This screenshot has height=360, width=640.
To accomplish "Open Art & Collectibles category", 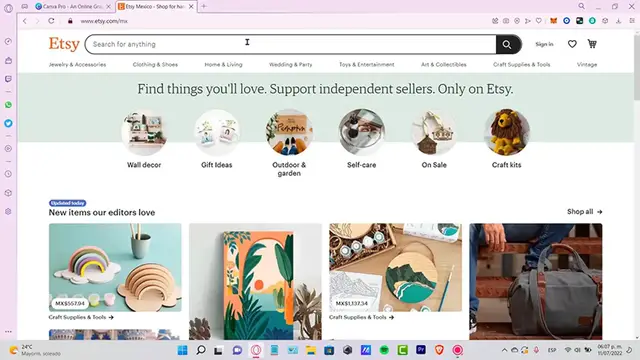I will pos(444,64).
